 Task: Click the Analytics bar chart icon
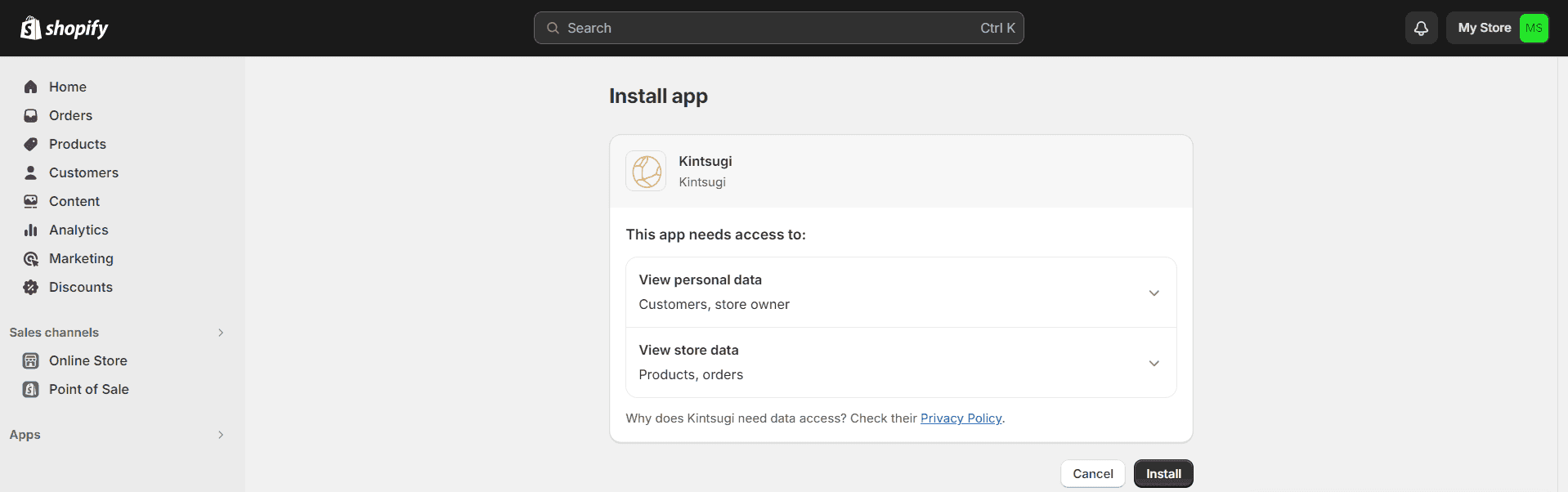(x=31, y=230)
